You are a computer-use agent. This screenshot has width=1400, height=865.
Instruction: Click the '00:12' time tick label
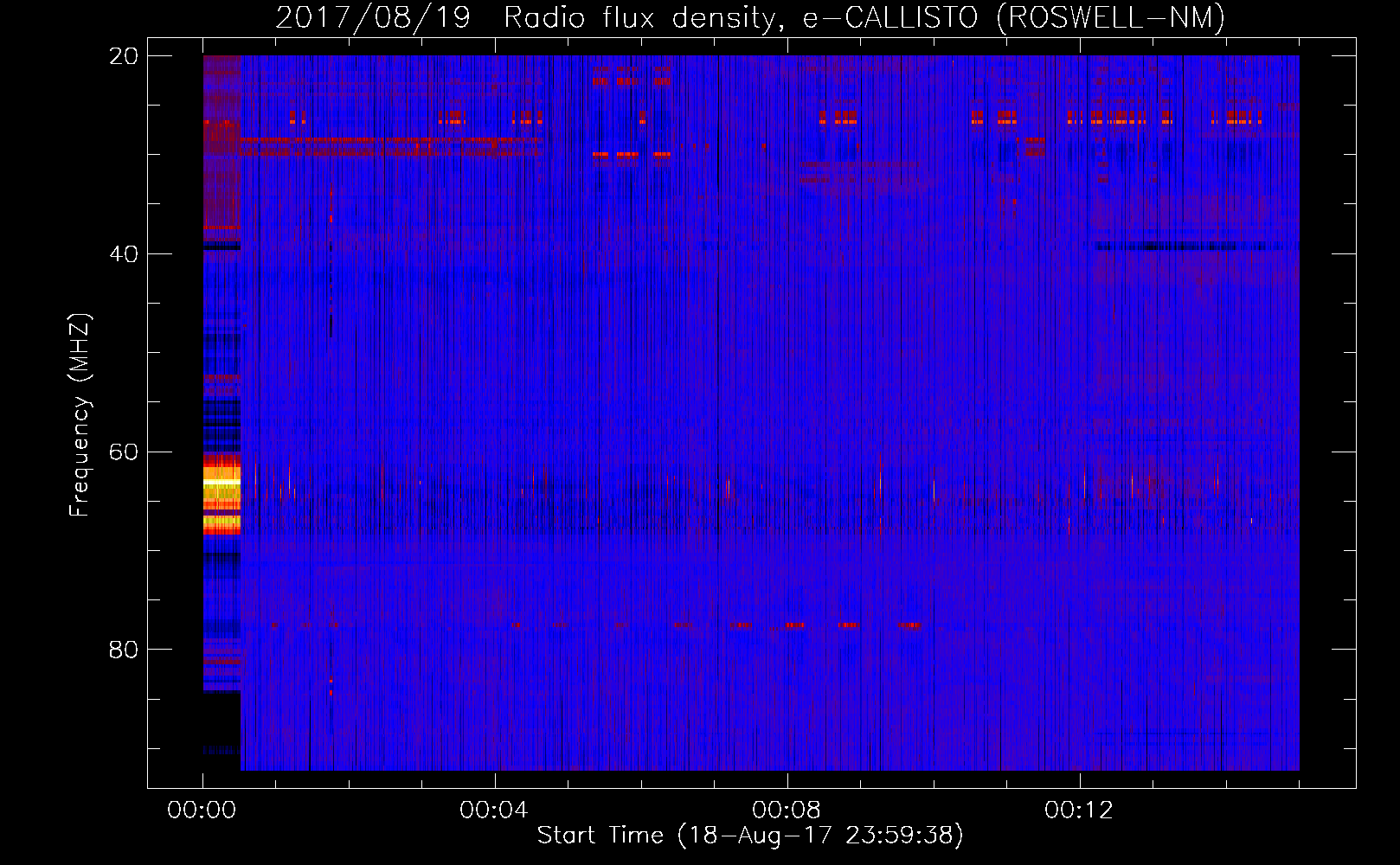tap(1079, 811)
